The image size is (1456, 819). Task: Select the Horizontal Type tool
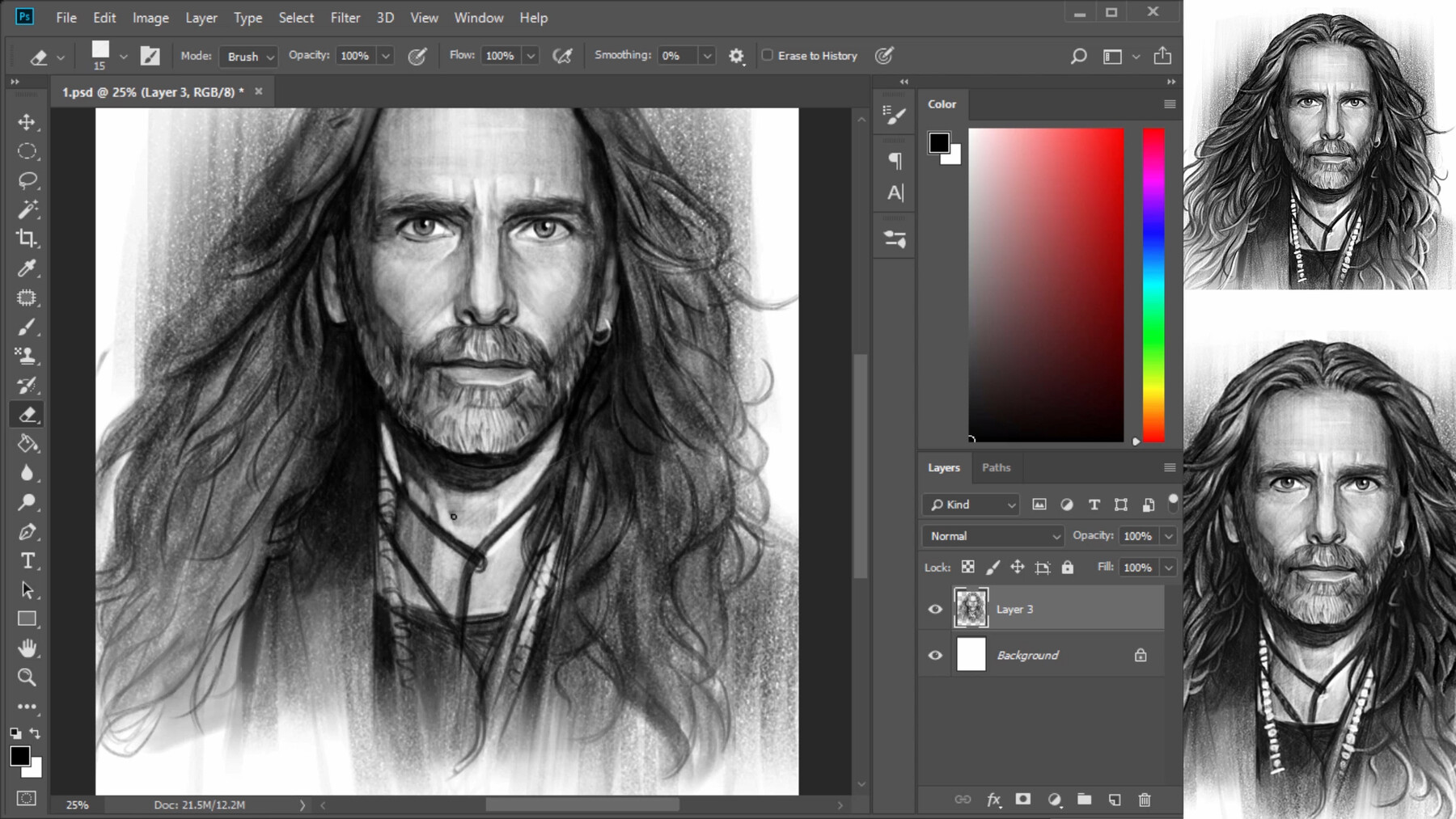[x=27, y=559]
